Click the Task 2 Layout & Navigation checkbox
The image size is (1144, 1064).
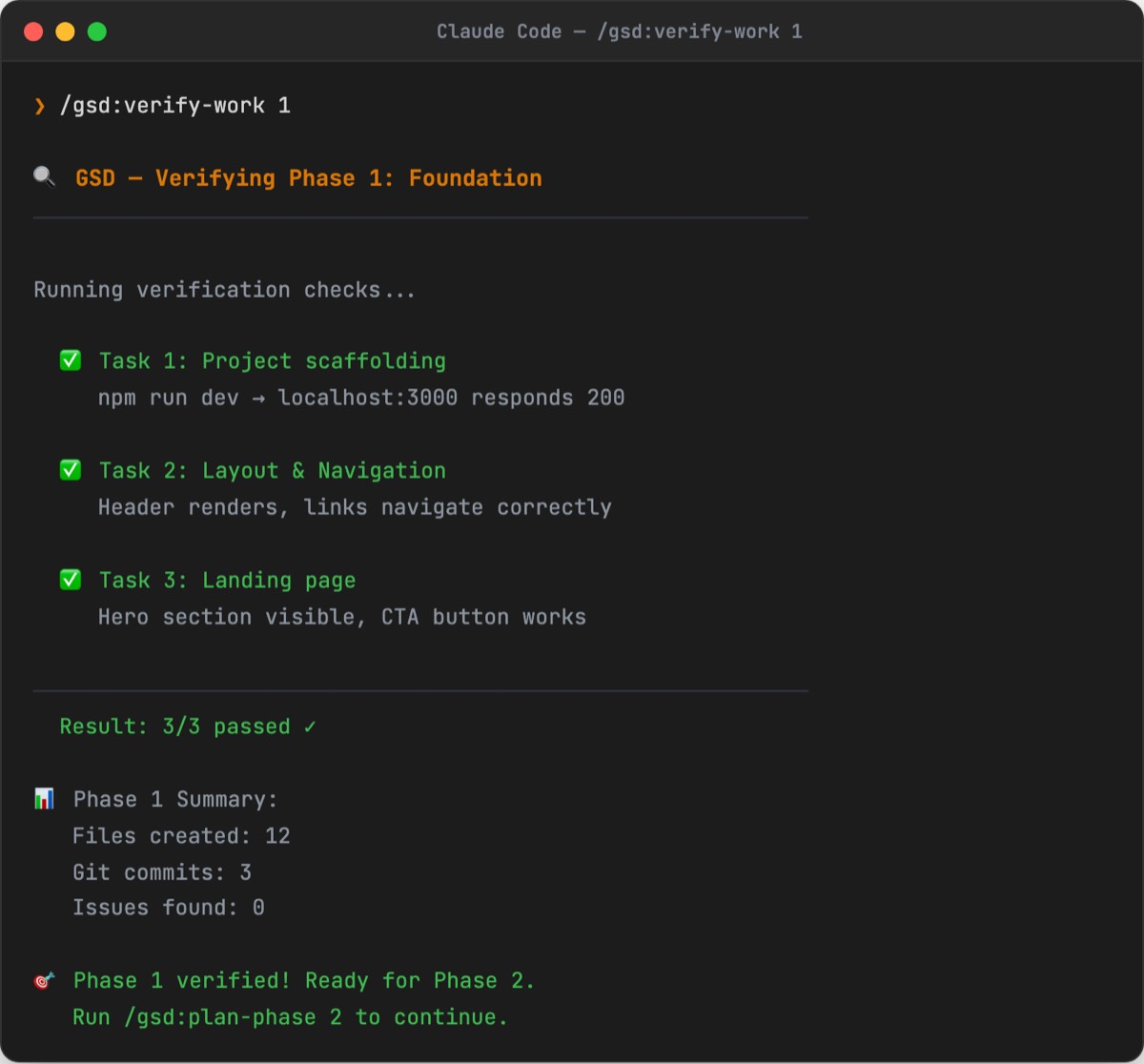point(71,470)
